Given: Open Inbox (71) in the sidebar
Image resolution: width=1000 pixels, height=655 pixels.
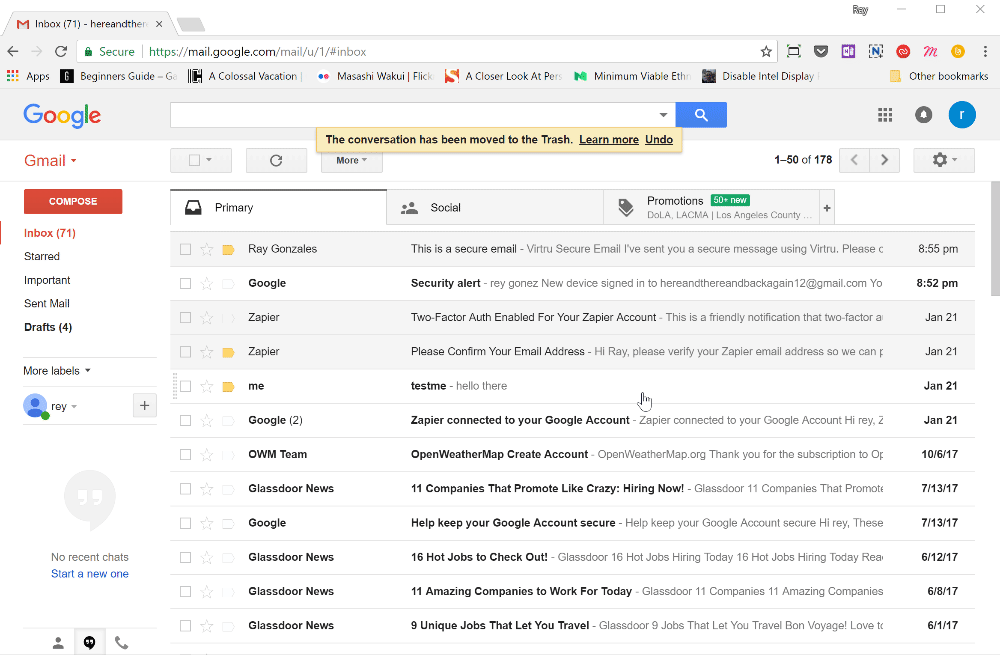Looking at the screenshot, I should 50,233.
